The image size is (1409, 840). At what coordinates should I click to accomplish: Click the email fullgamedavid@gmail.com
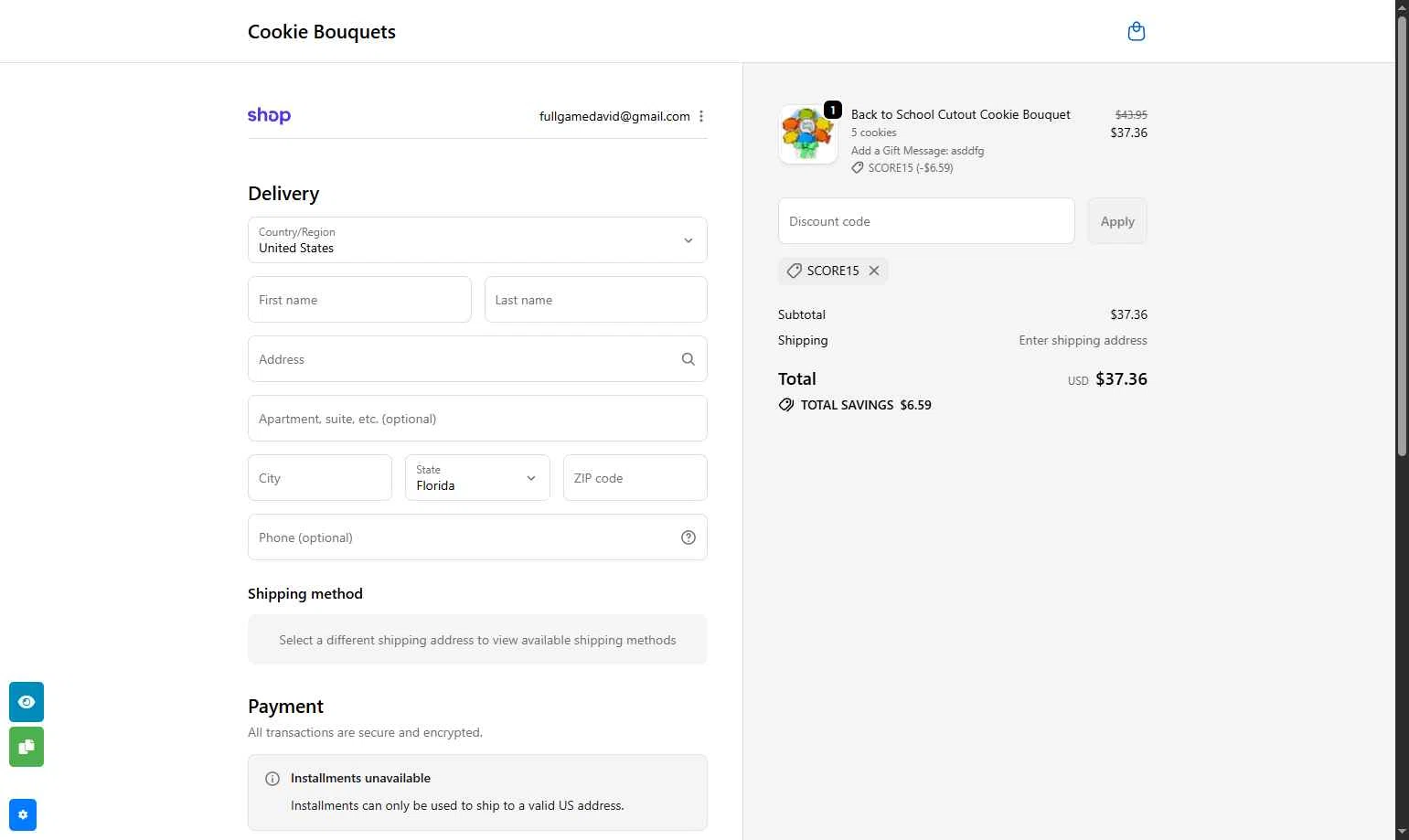(614, 116)
